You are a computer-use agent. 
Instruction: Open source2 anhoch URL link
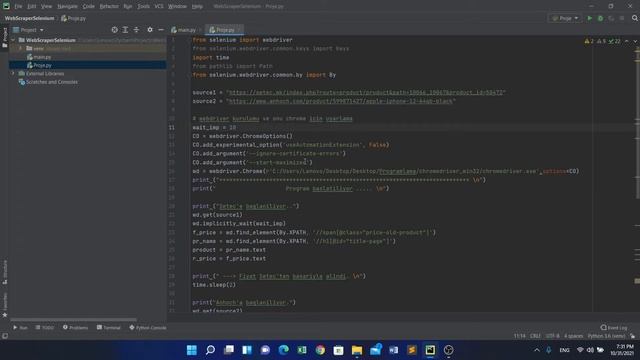click(x=341, y=101)
